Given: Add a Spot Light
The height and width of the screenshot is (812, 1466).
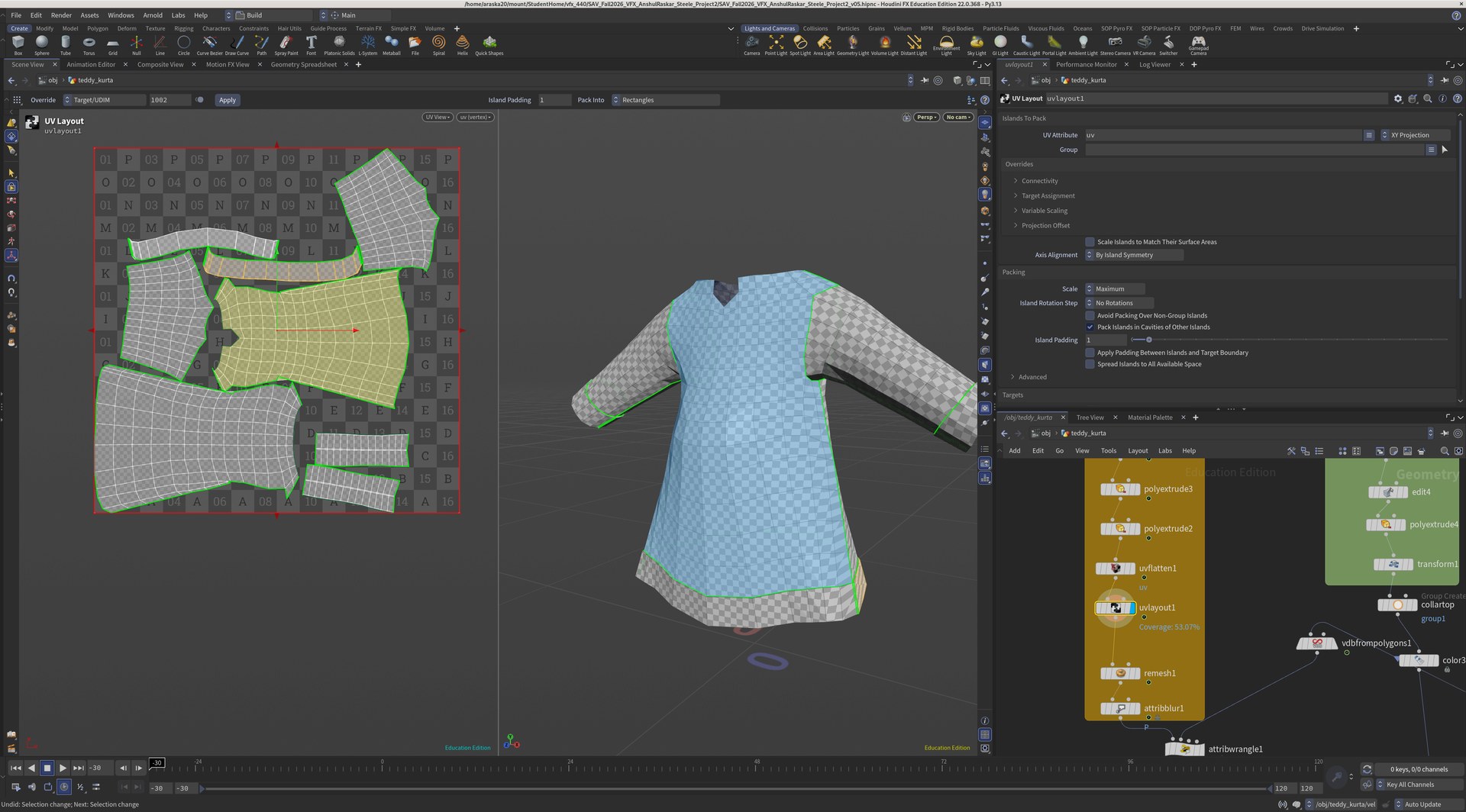Looking at the screenshot, I should 800,45.
